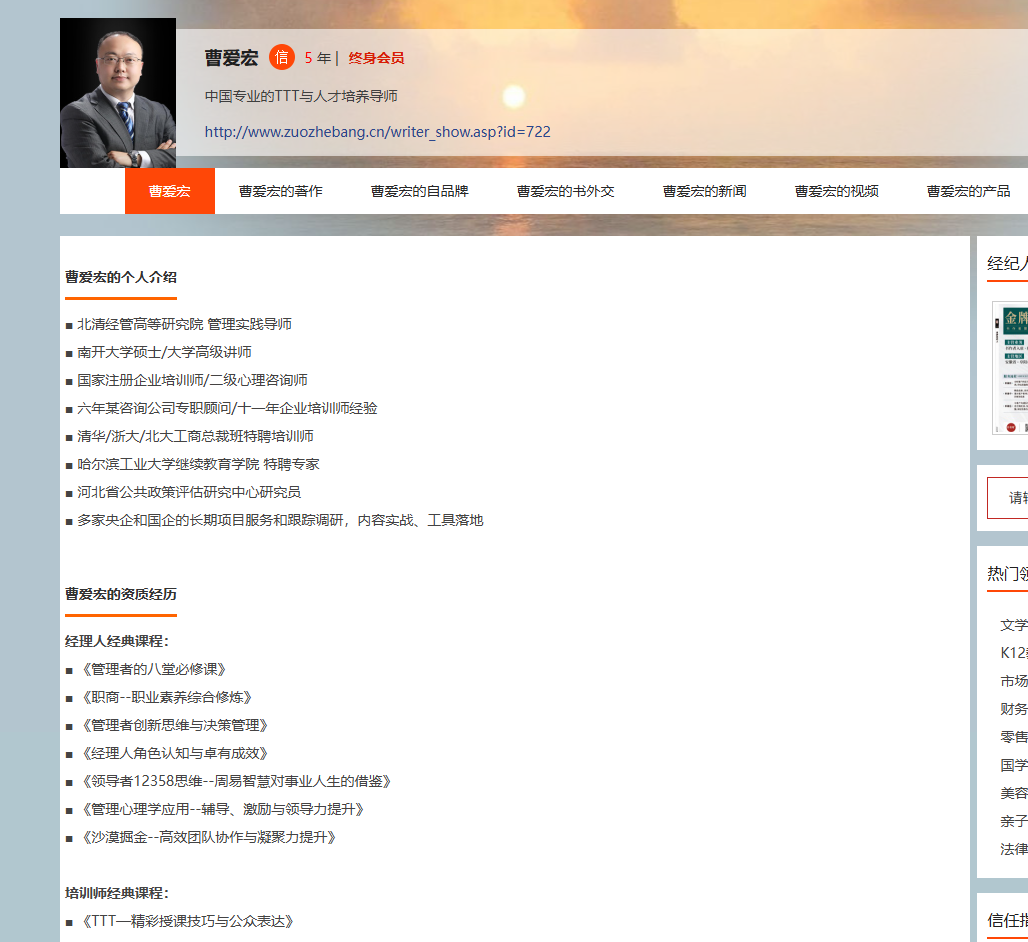Image resolution: width=1028 pixels, height=942 pixels.
Task: Click the red-outlined button in right sidebar
Action: pyautogui.click(x=1008, y=498)
